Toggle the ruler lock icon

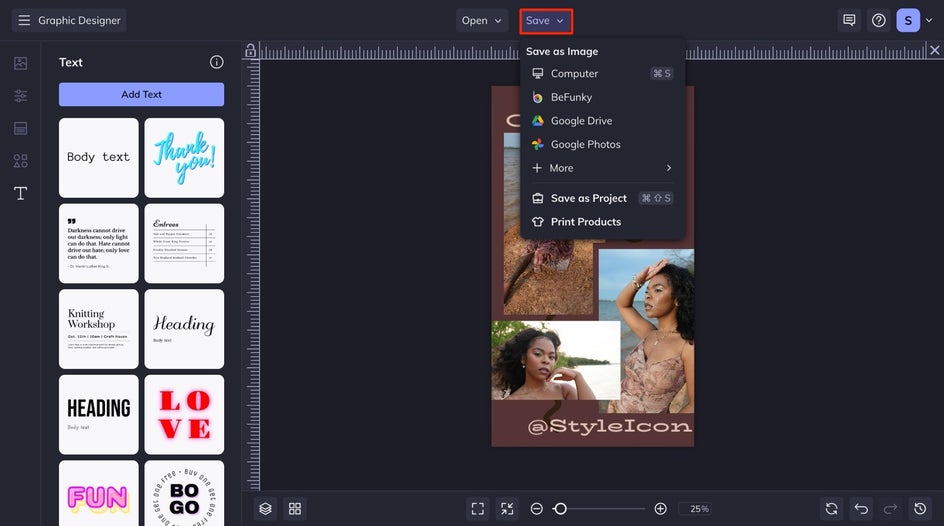250,51
